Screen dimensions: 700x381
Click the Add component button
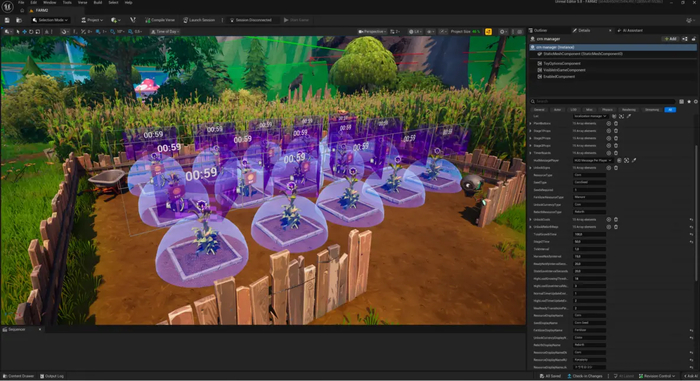click(x=671, y=39)
